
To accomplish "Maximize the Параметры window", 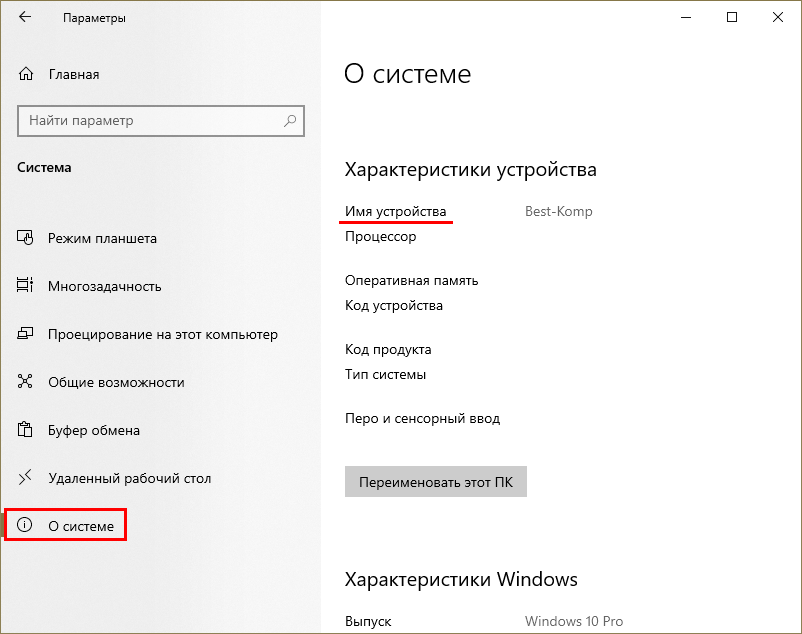I will (x=732, y=17).
